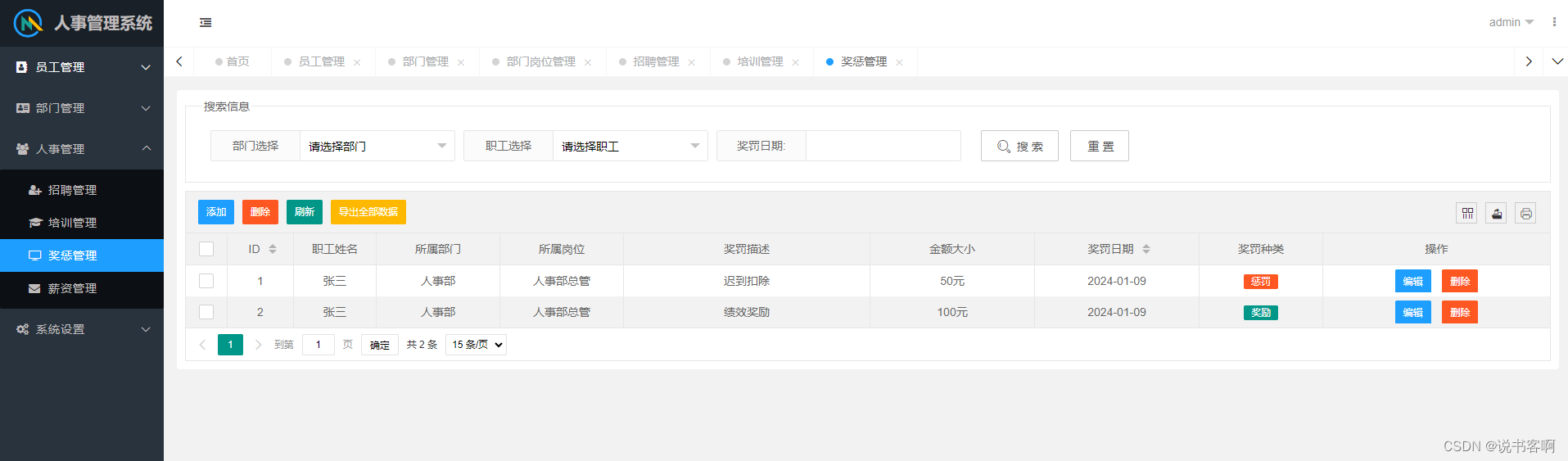Go to the previous page arrow

coord(202,345)
